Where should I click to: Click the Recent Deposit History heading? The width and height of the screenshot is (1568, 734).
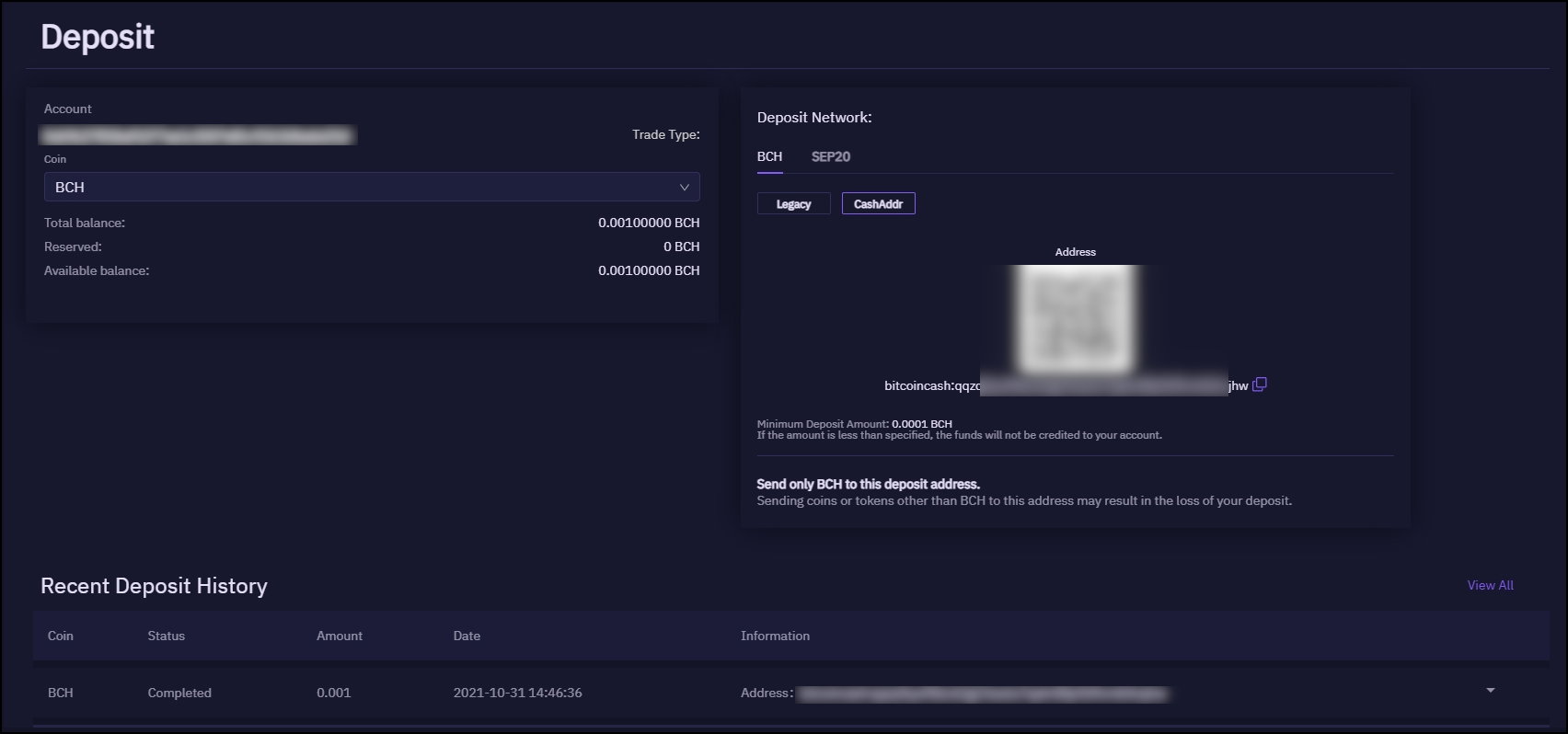(x=154, y=586)
